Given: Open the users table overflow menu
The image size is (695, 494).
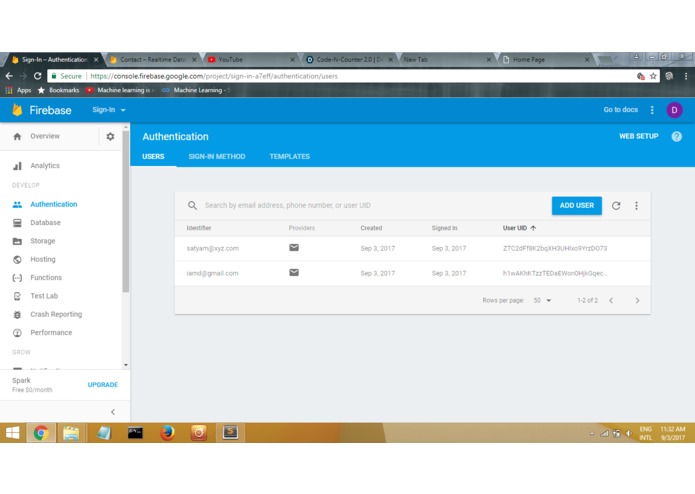Looking at the screenshot, I should [x=636, y=206].
